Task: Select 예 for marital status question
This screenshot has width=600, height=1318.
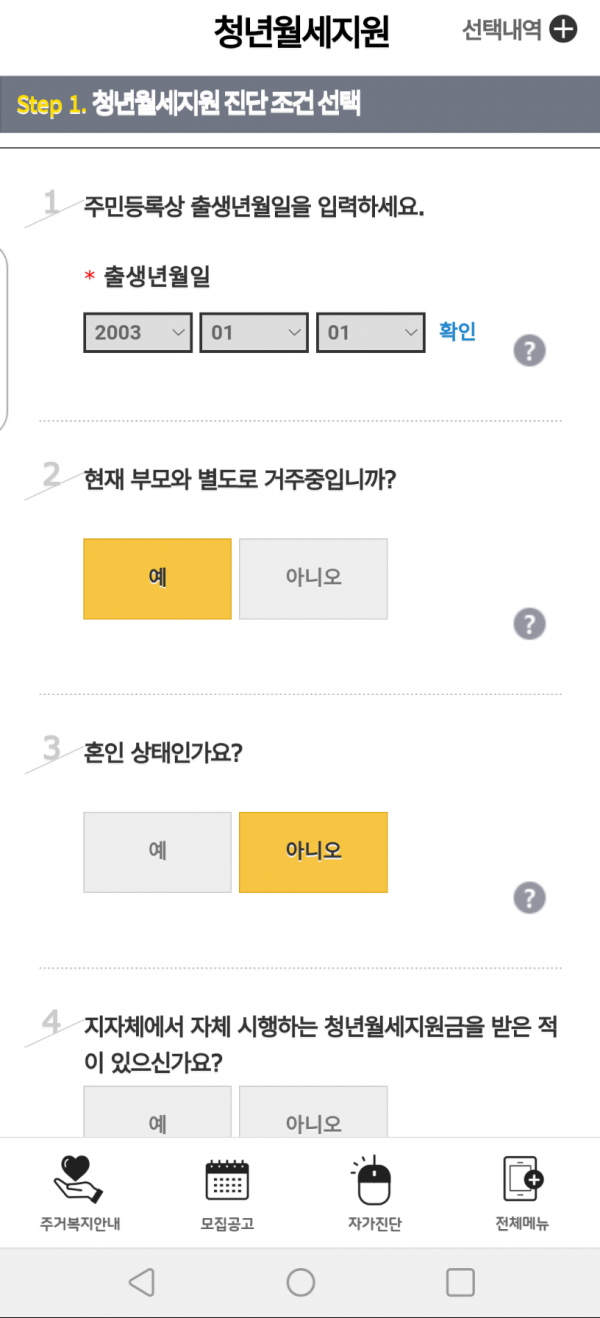Action: [x=157, y=851]
